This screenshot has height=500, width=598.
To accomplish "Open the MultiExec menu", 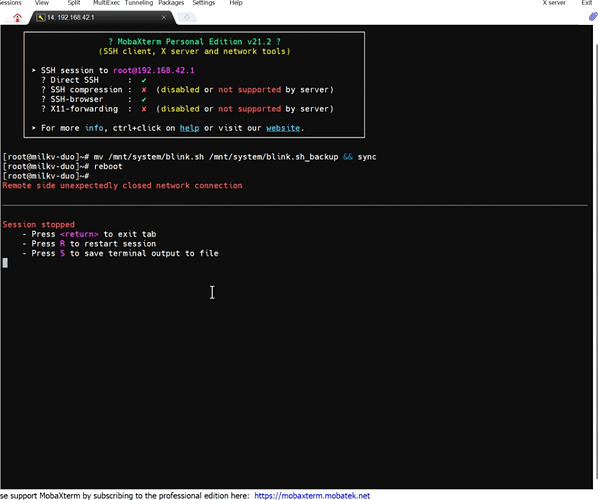I will (x=106, y=3).
